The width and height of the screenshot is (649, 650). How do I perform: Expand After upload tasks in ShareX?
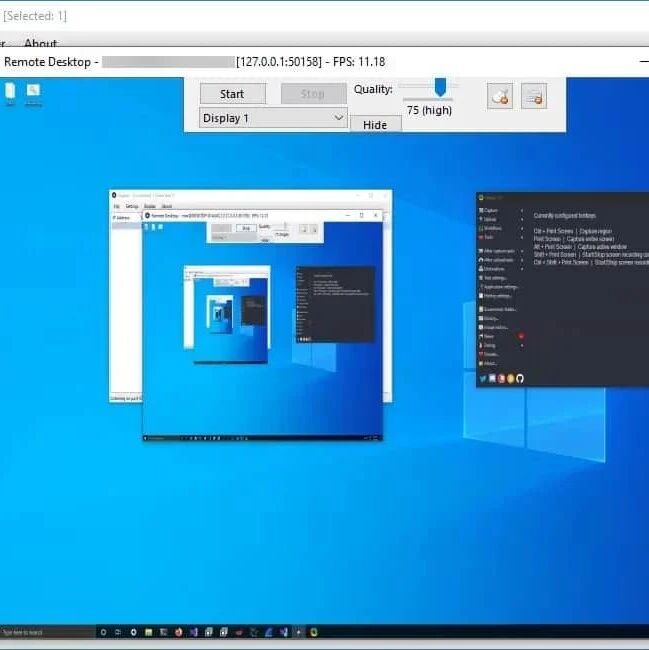[x=501, y=260]
